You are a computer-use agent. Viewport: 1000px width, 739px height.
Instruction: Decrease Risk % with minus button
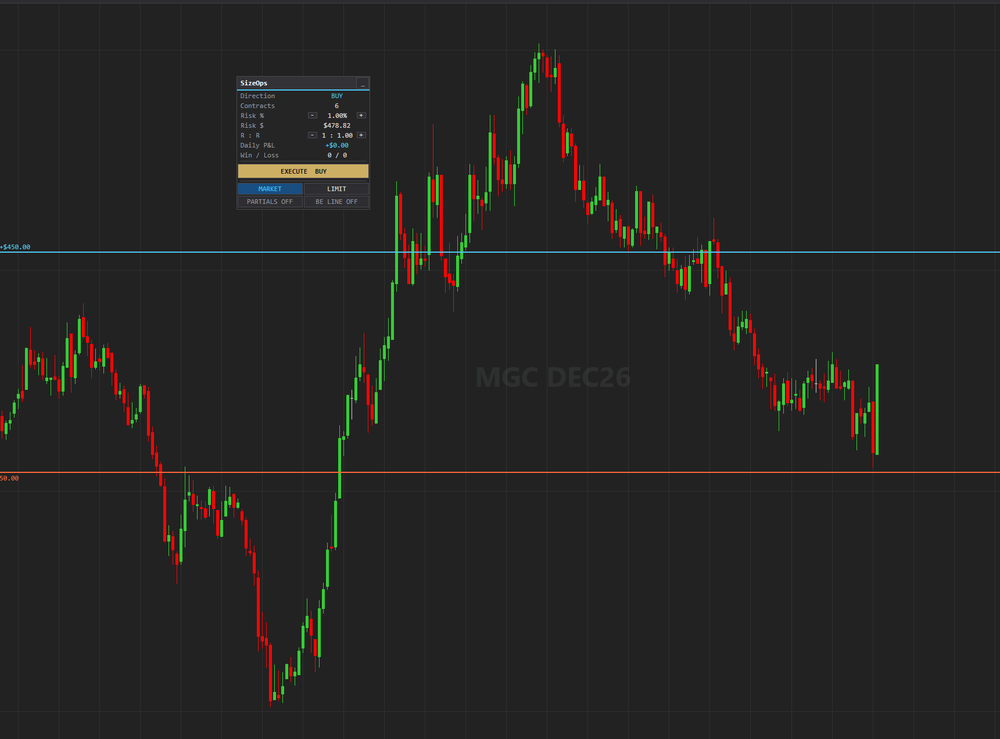[312, 115]
